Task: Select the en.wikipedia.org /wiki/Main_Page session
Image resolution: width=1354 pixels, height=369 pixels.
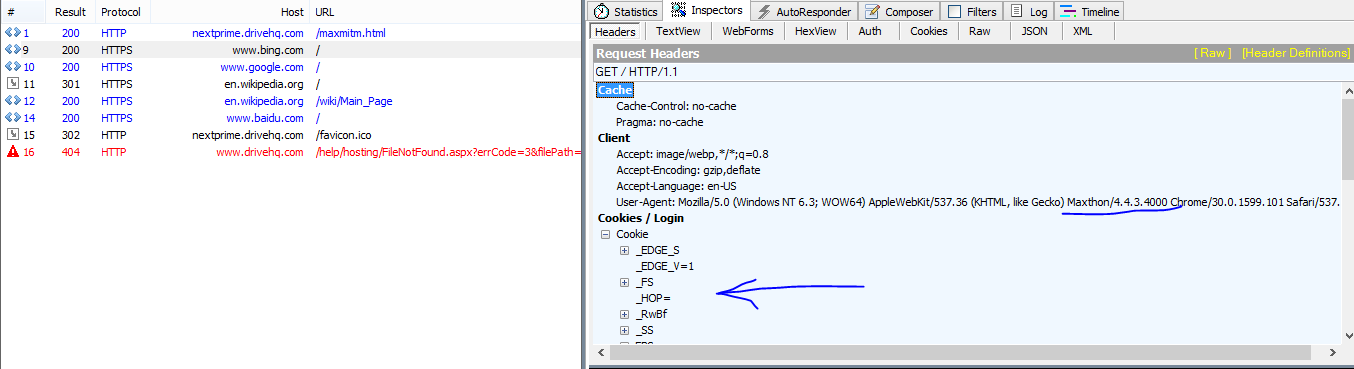Action: click(290, 101)
